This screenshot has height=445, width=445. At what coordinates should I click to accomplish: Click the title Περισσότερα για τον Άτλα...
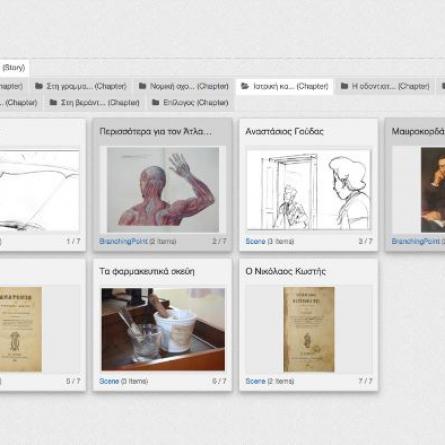(x=155, y=132)
